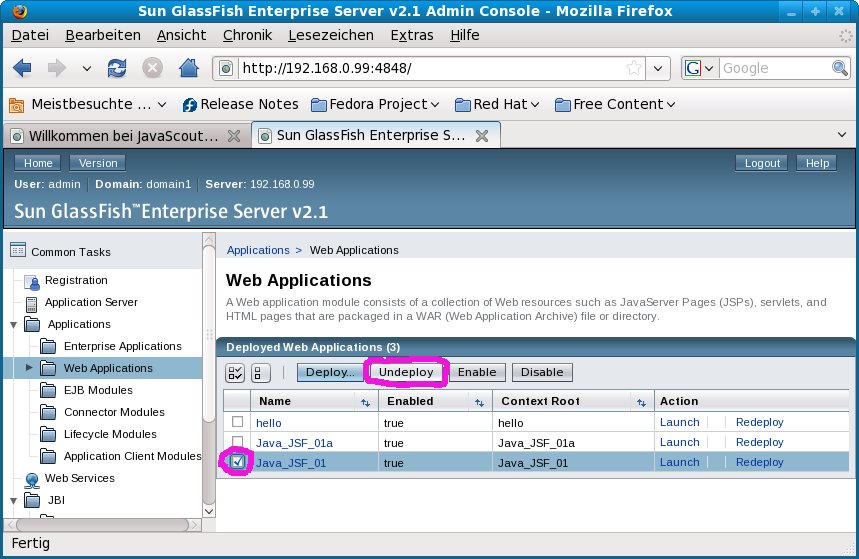Tick the checkbox for hello application
This screenshot has width=859, height=559.
(237, 422)
